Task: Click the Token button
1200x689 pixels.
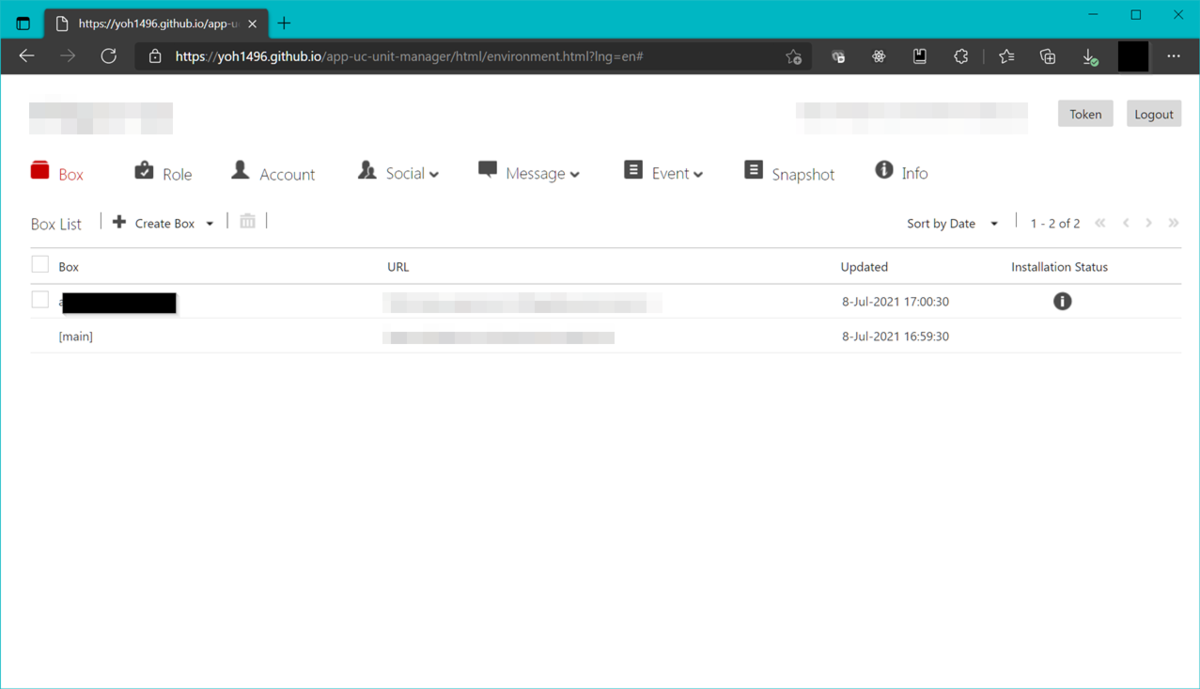Action: 1085,114
